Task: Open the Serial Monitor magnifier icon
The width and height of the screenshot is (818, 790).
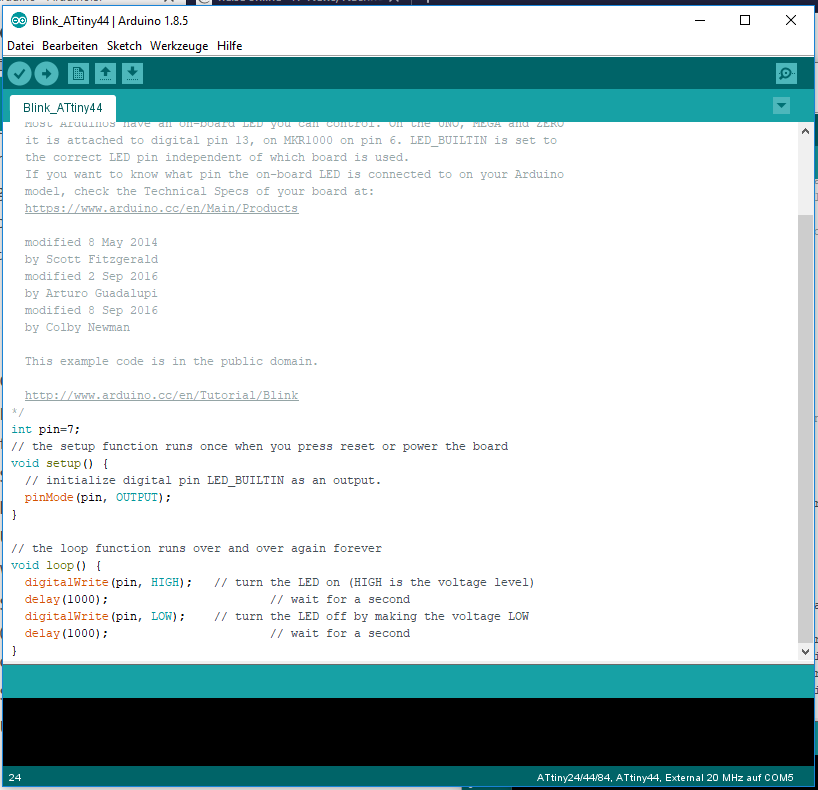Action: point(786,74)
